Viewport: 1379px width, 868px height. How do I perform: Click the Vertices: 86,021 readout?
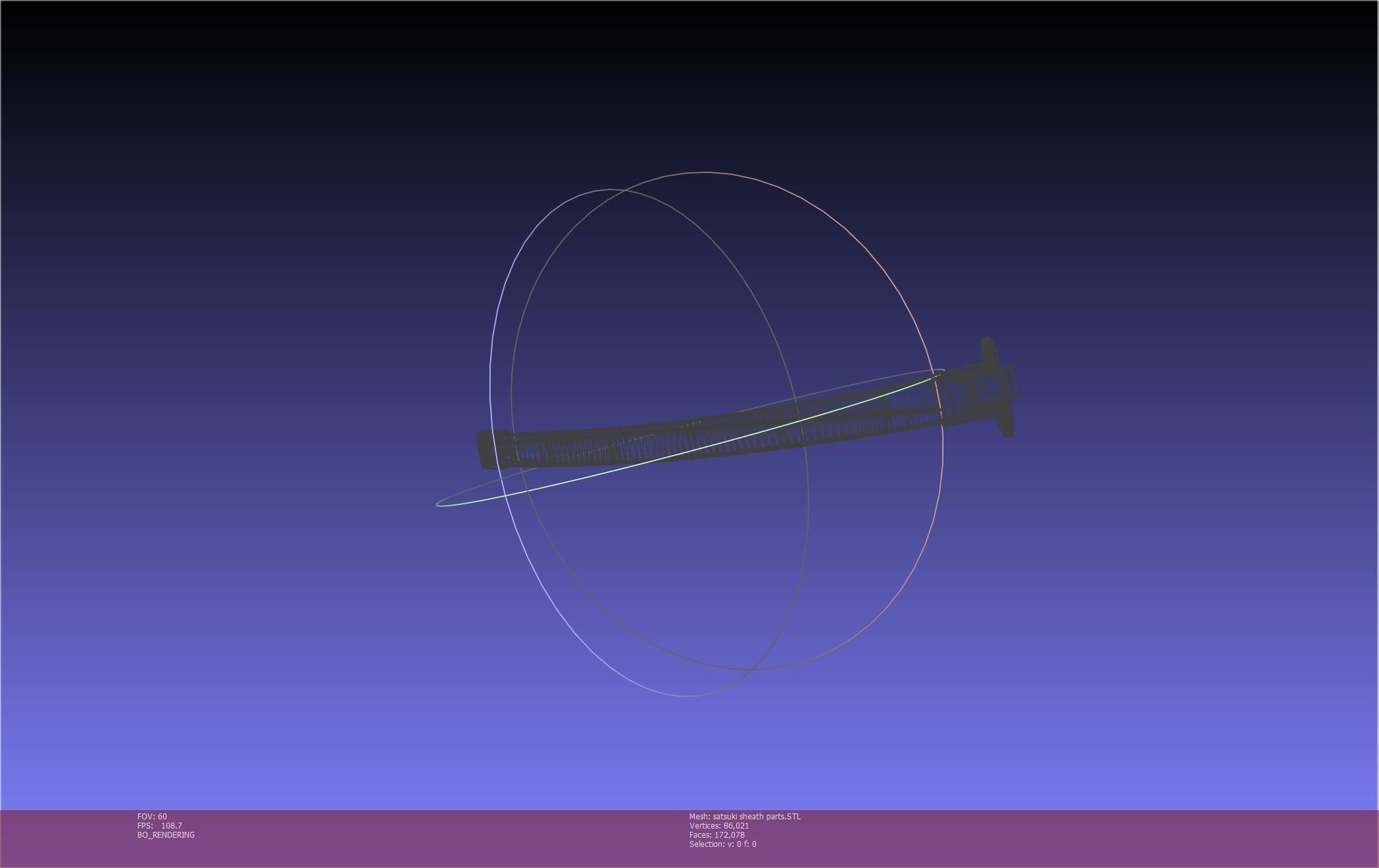tap(719, 826)
